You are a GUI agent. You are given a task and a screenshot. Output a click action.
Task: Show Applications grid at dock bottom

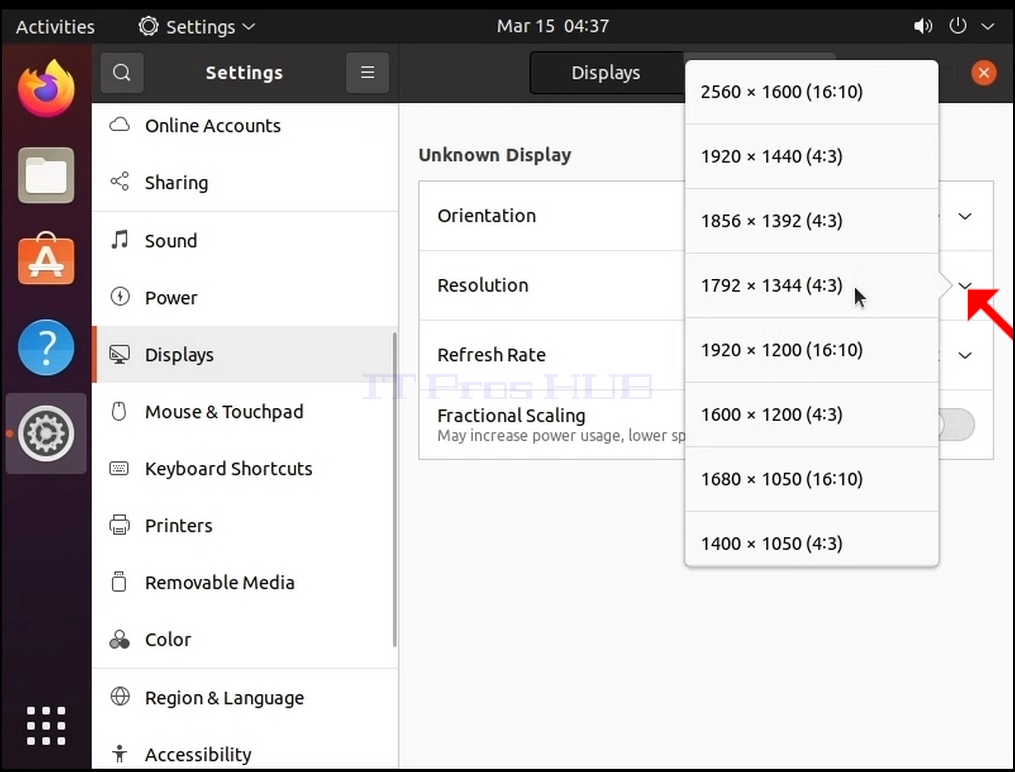46,725
